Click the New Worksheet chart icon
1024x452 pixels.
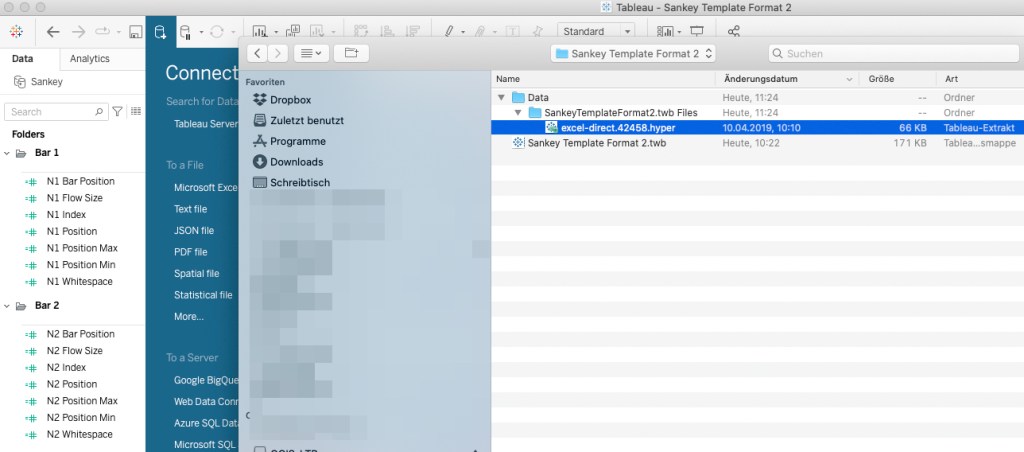pos(259,31)
